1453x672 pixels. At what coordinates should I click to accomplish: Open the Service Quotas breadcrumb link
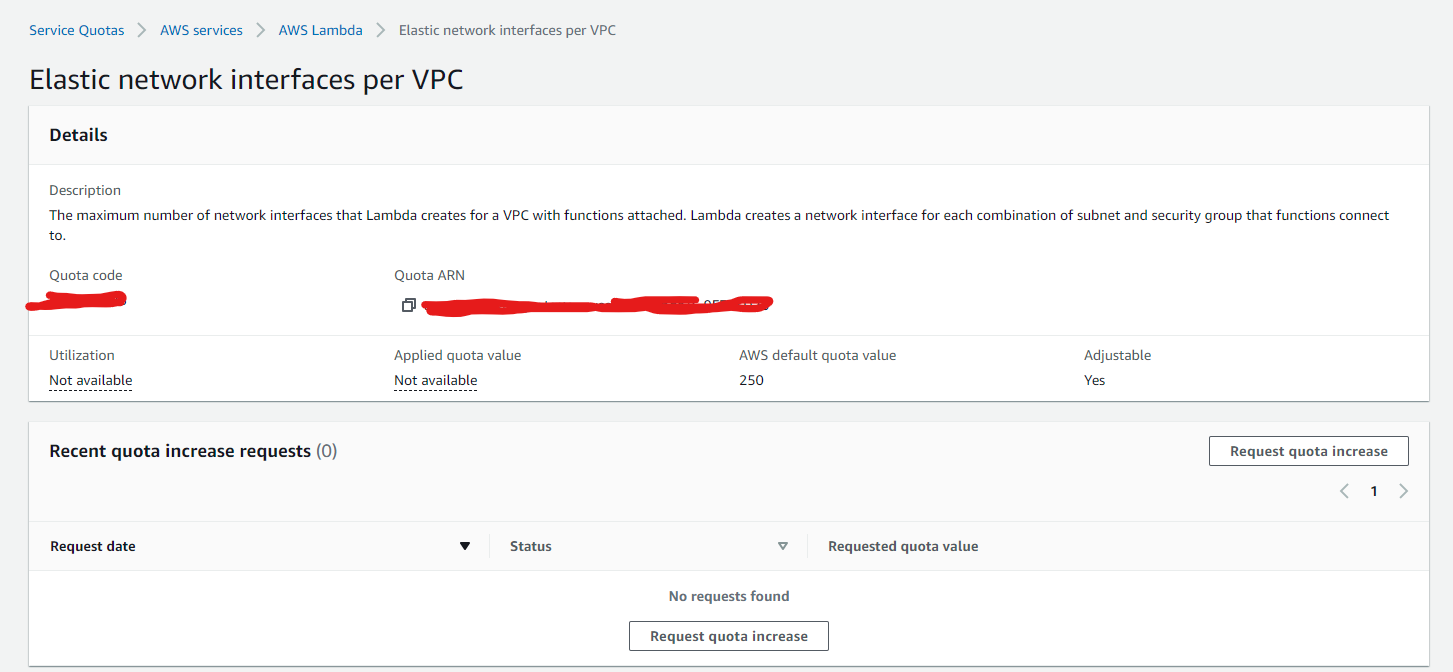(77, 30)
